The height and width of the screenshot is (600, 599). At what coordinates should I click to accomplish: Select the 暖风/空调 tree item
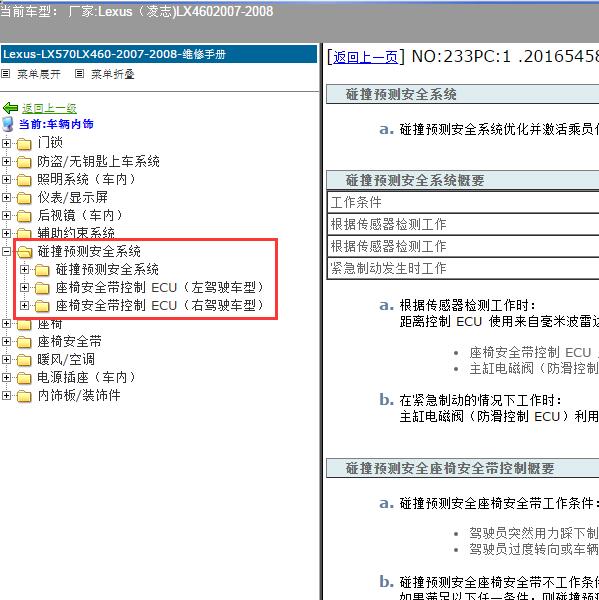(66, 359)
